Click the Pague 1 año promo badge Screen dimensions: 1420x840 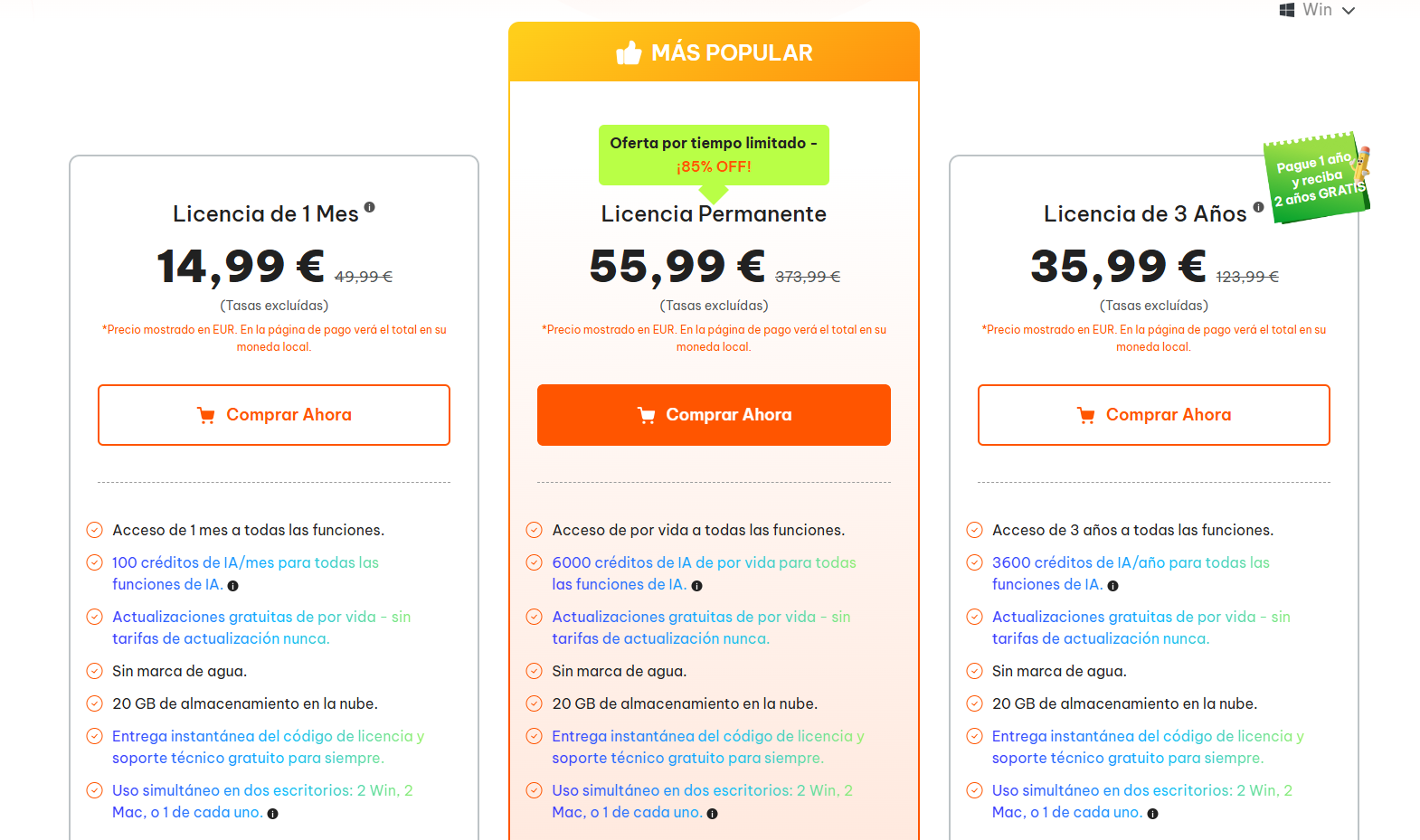click(x=1317, y=178)
